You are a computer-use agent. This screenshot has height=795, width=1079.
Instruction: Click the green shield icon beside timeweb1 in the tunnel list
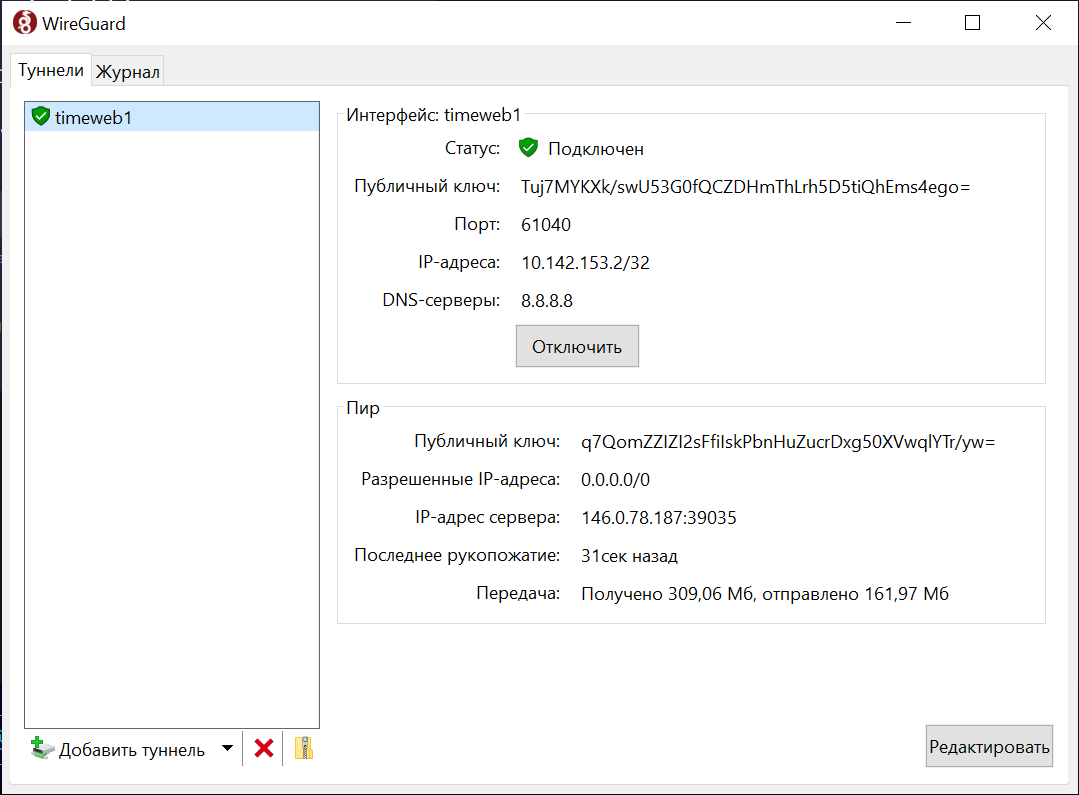click(41, 116)
